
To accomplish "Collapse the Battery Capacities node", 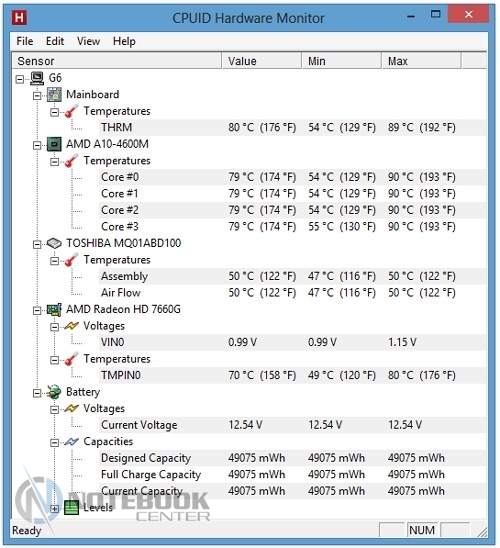I will [55, 443].
